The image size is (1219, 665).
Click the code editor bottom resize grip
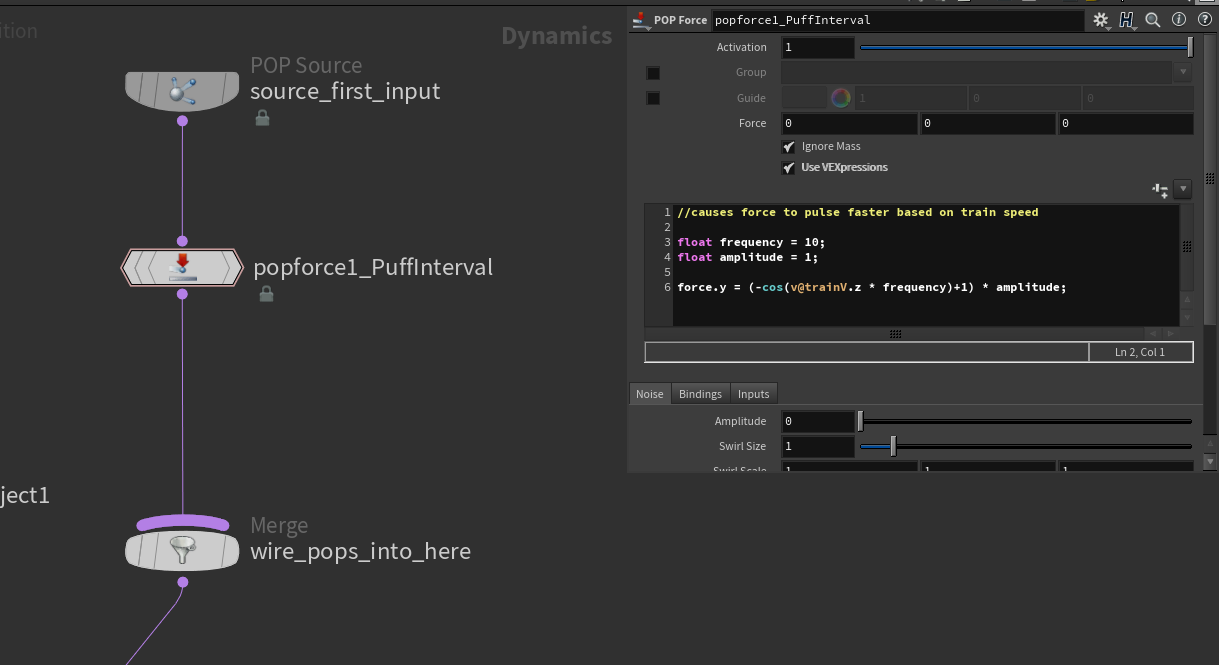(896, 334)
